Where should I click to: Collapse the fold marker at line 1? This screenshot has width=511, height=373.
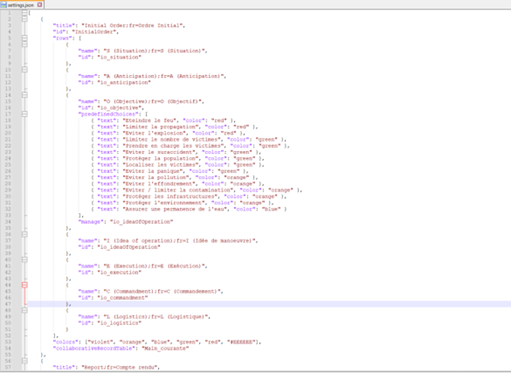point(25,13)
